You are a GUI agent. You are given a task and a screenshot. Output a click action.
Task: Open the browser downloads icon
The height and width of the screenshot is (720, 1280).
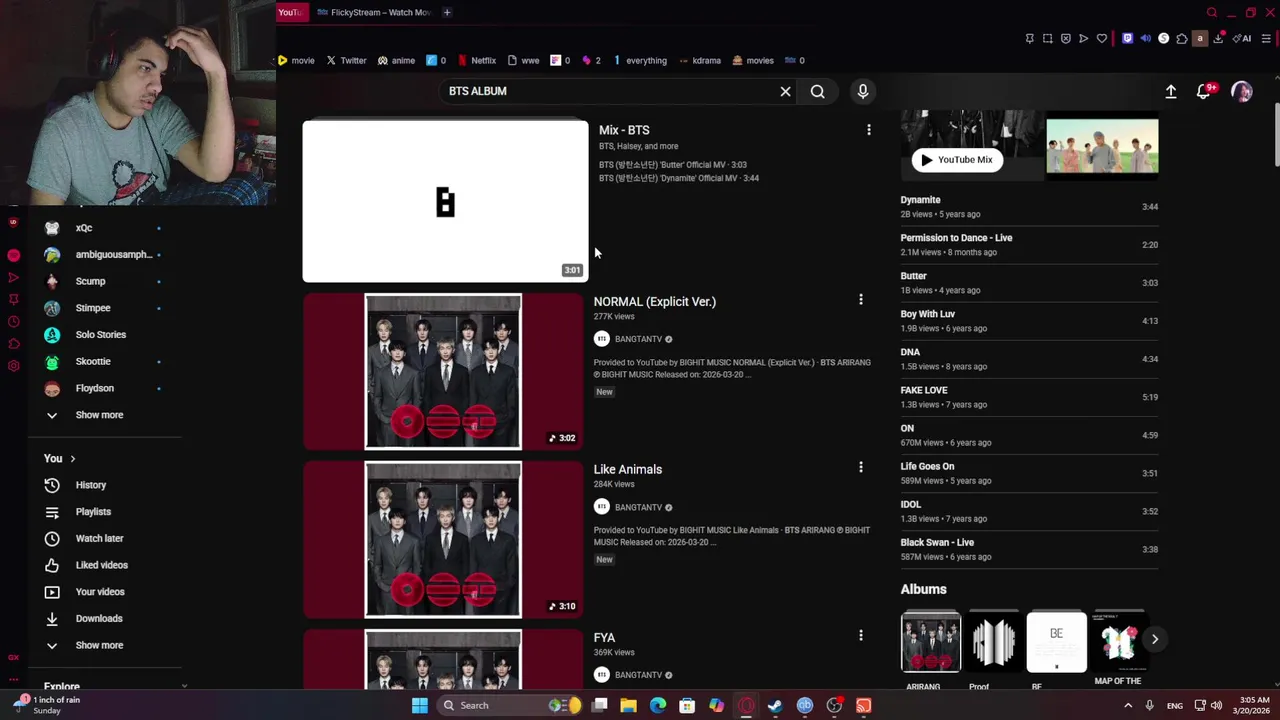pyautogui.click(x=1218, y=39)
